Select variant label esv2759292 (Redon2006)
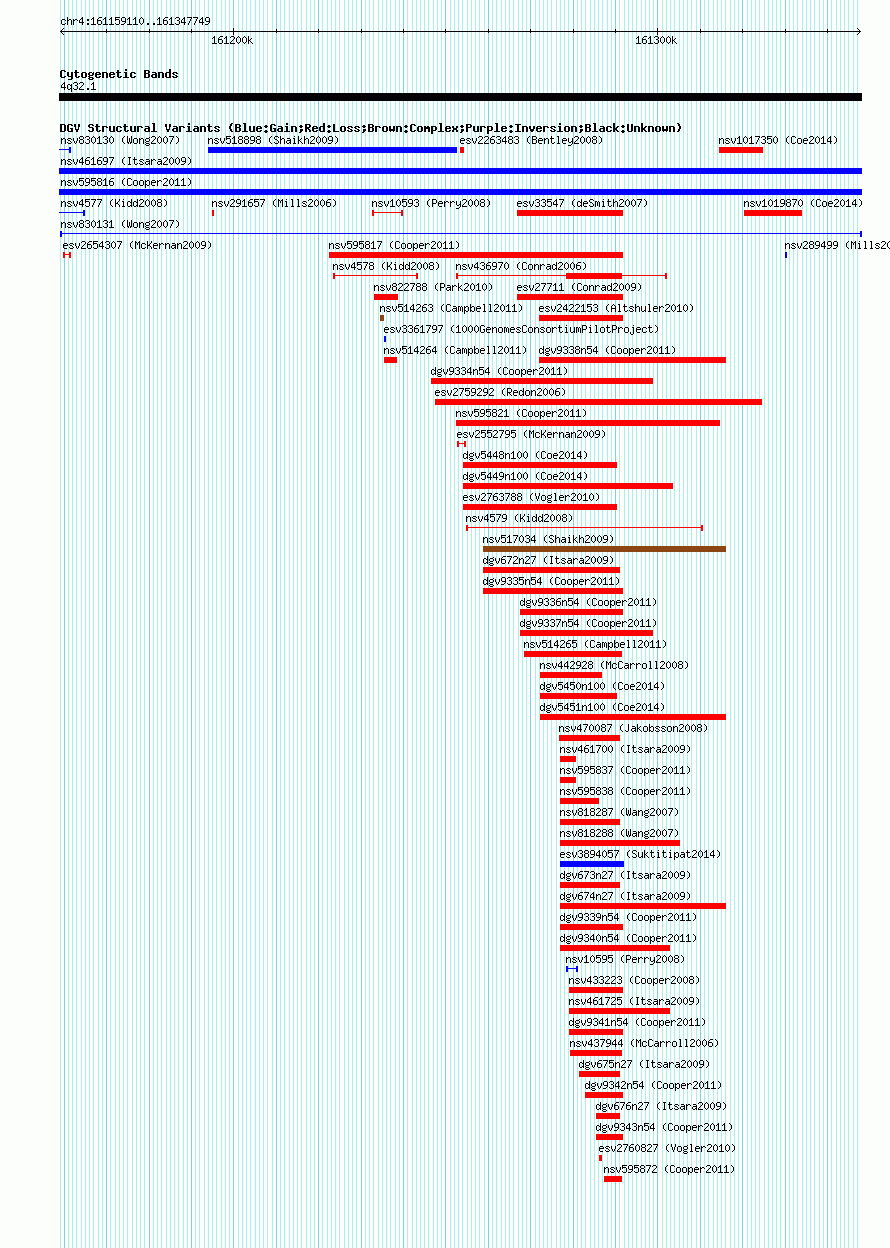This screenshot has width=890, height=1248. [499, 392]
